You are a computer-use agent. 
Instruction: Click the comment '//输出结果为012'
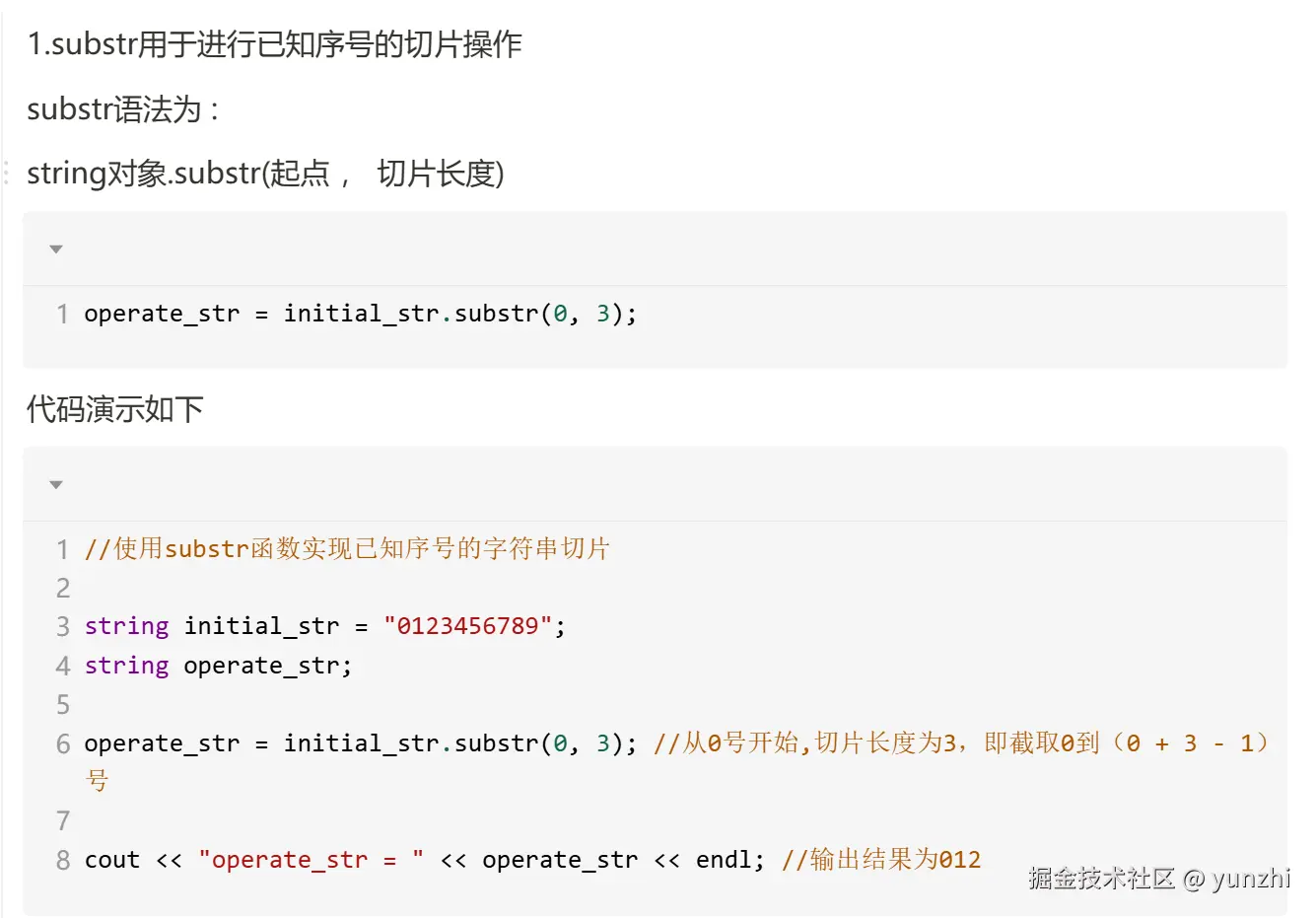tap(880, 860)
